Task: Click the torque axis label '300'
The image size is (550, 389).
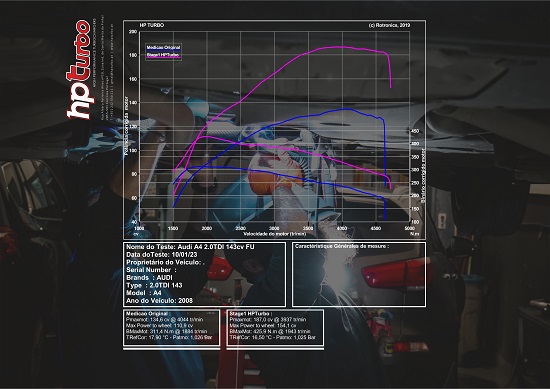Action: (415, 170)
